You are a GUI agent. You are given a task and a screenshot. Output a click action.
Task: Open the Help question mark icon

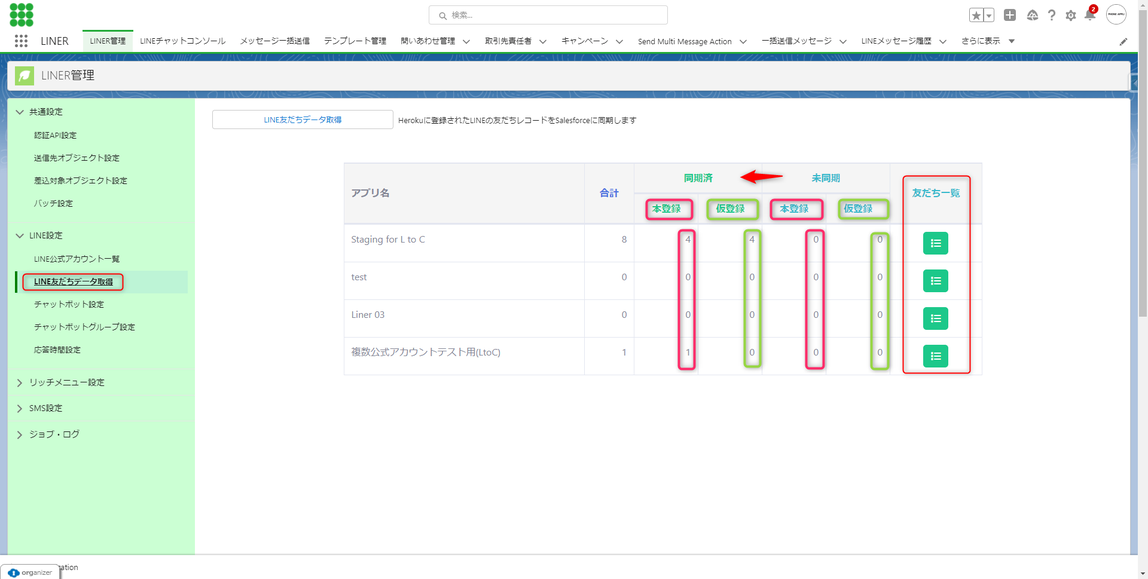point(1051,15)
